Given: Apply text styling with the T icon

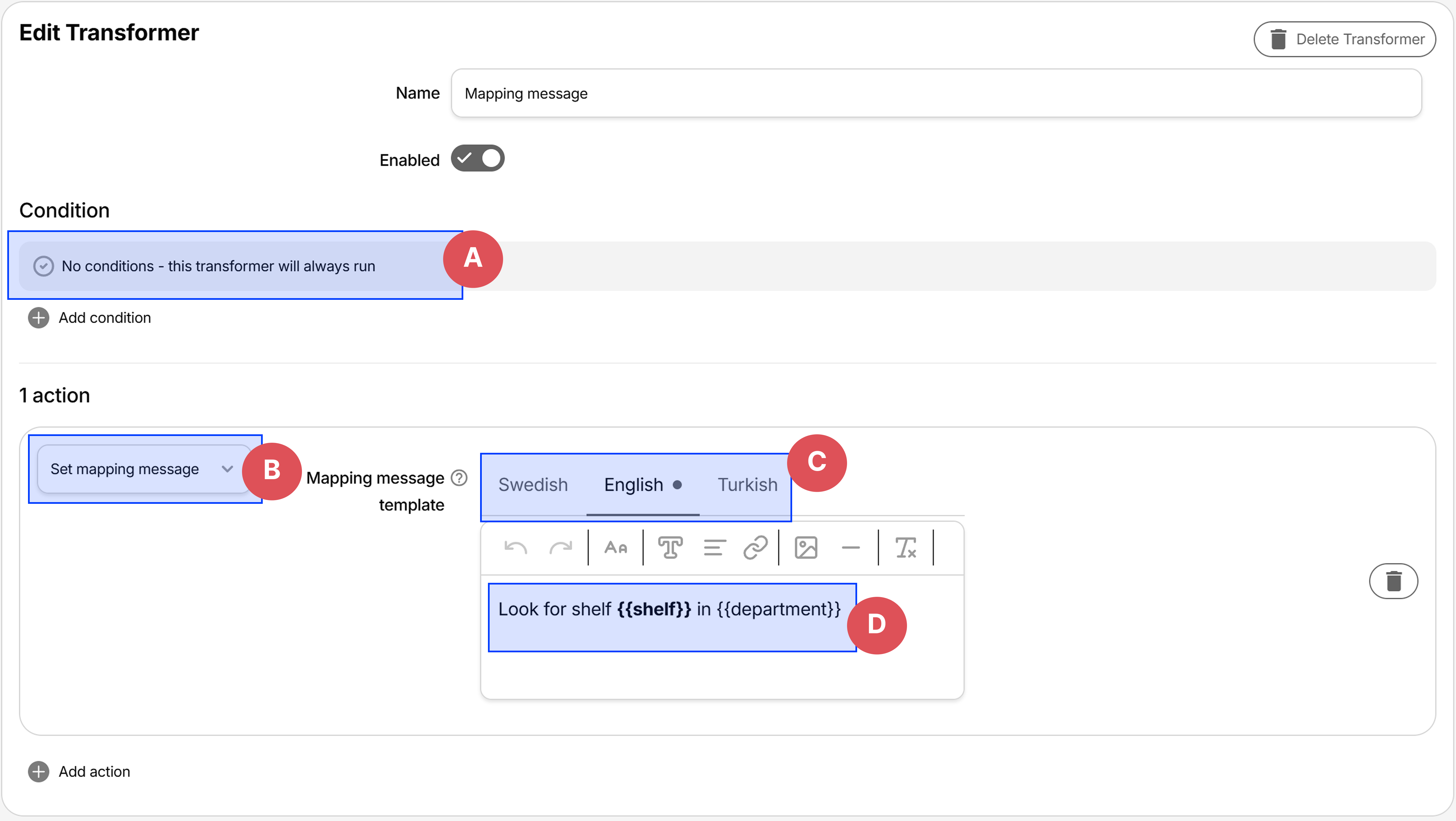Looking at the screenshot, I should click(670, 547).
